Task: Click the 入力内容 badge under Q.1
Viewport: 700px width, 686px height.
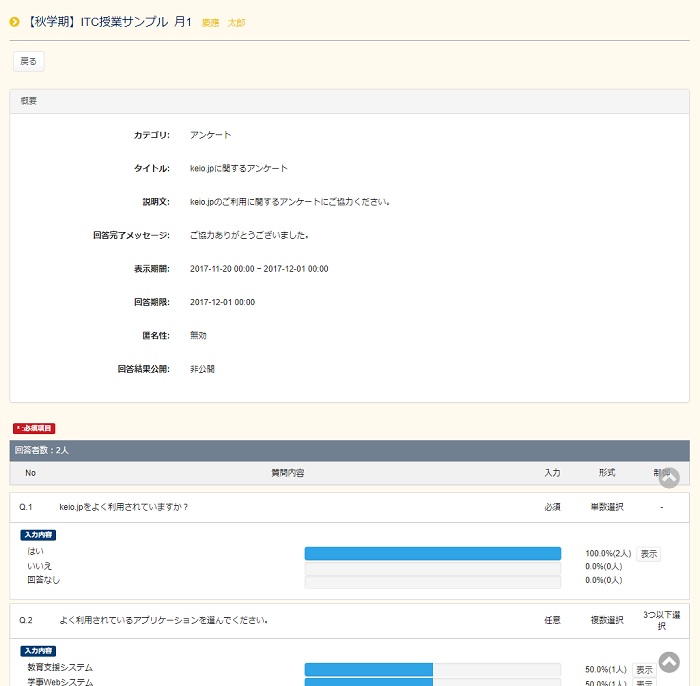Action: pos(37,535)
